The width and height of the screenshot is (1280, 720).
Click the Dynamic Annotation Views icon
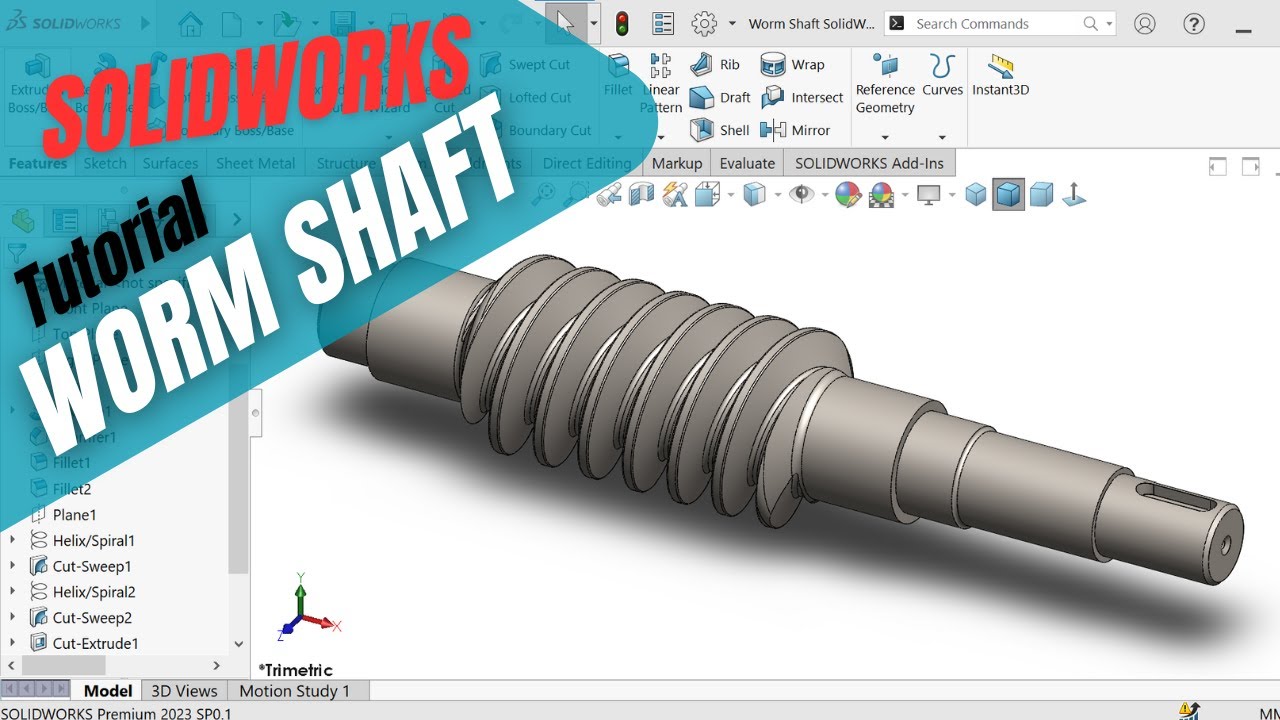point(675,194)
